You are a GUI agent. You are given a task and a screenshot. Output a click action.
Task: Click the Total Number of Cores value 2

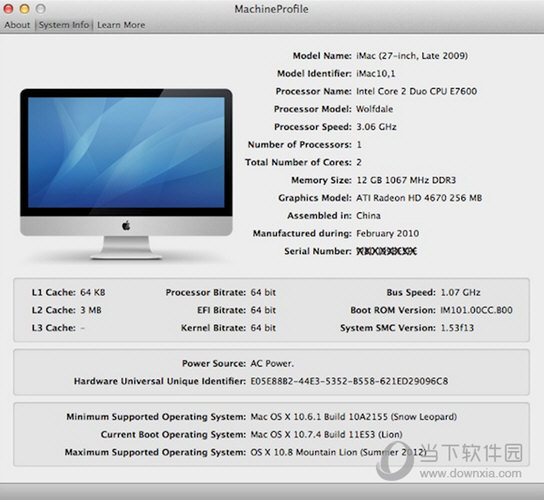[359, 162]
